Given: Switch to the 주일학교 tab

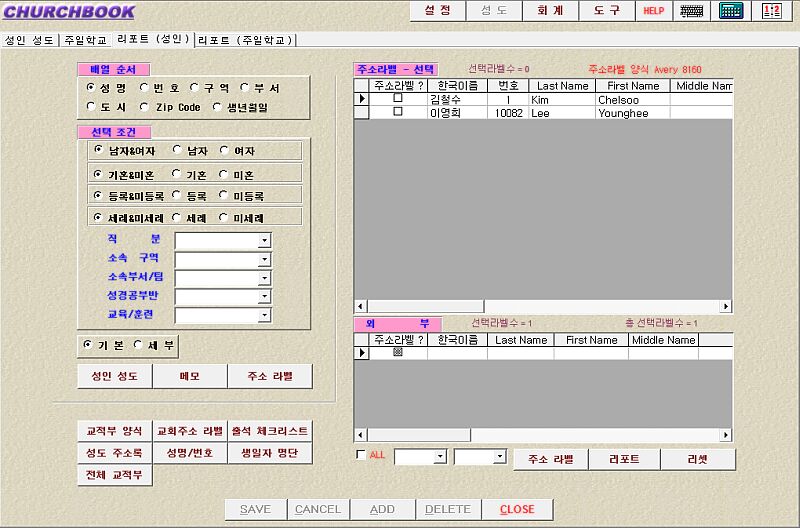Looking at the screenshot, I should coord(85,40).
